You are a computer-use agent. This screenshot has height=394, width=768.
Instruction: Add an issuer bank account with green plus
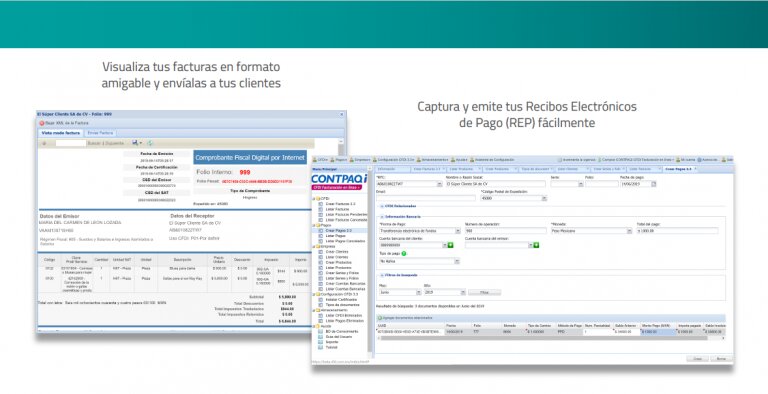coord(536,245)
